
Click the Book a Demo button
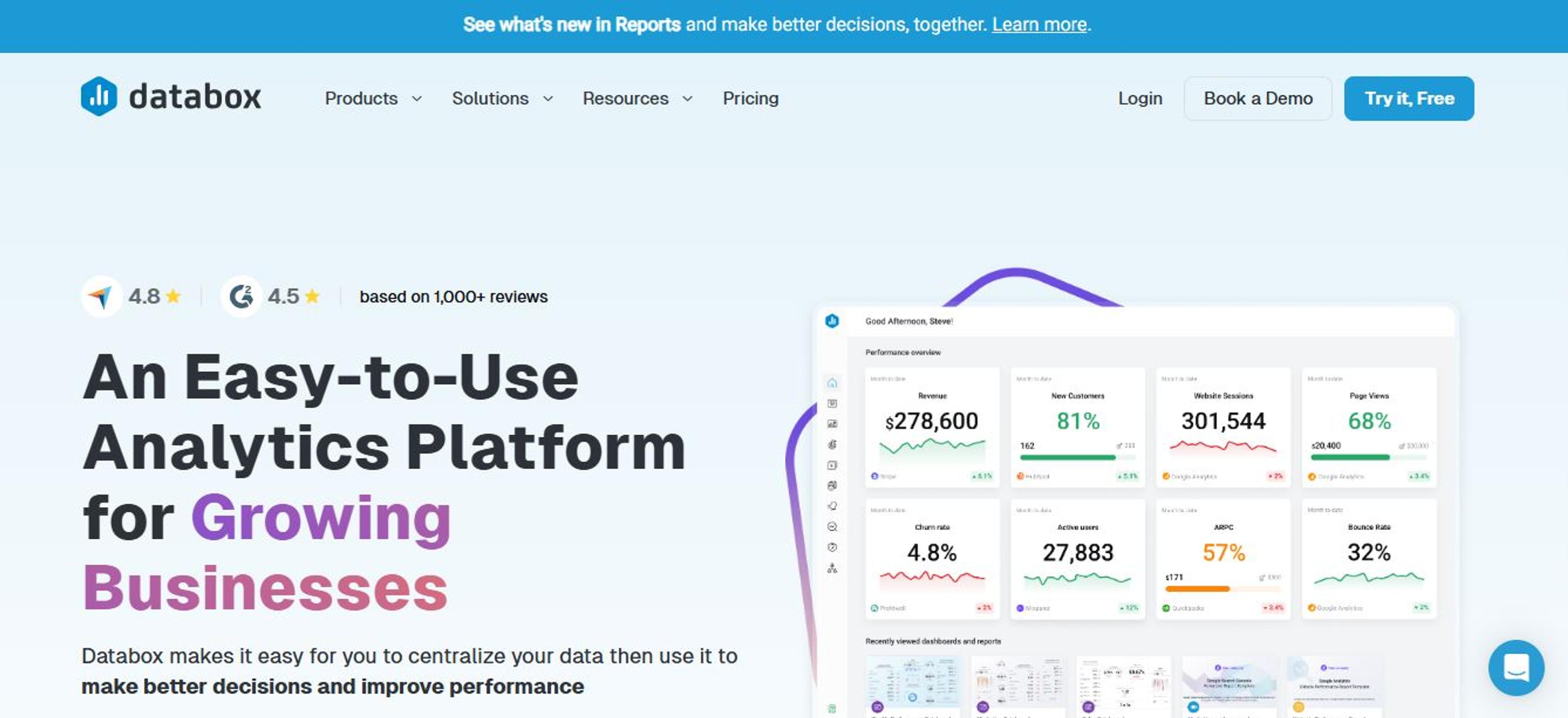pos(1258,98)
